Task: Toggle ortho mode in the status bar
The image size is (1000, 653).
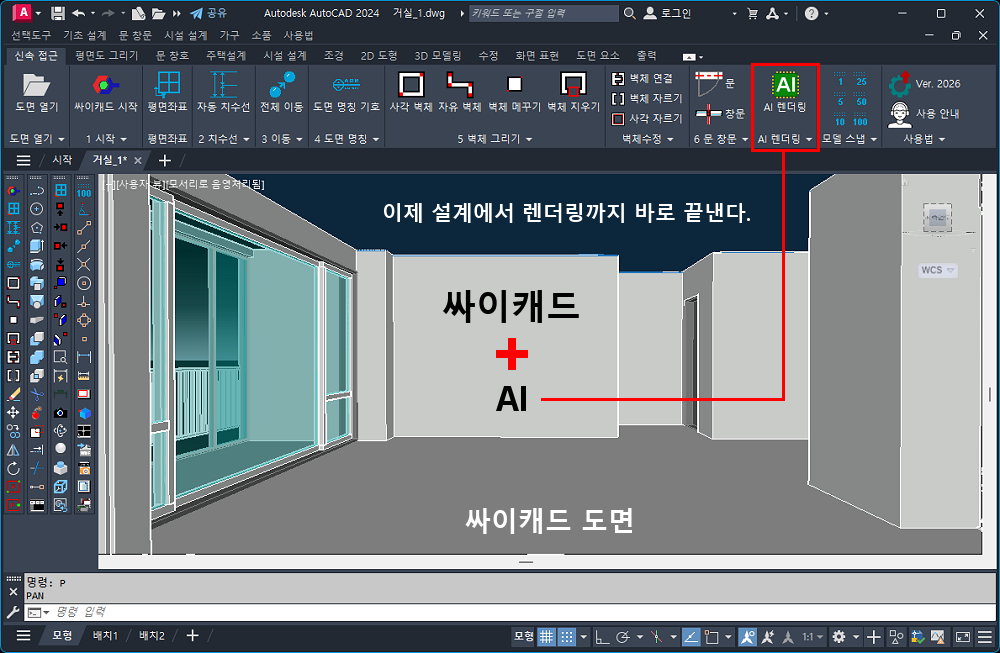Action: (x=601, y=636)
